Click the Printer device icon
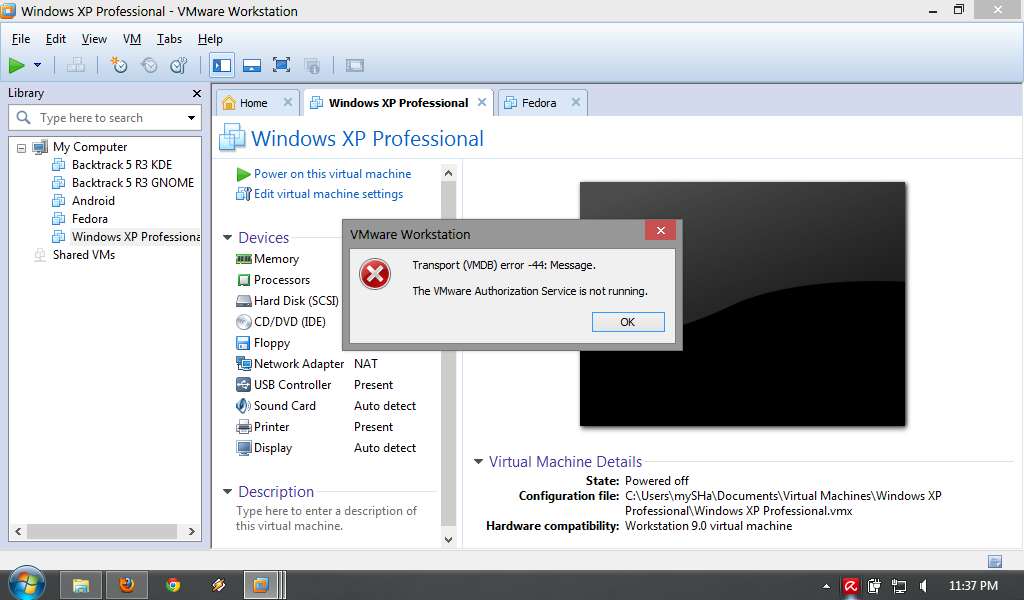Screen dimensions: 1024x600 click(244, 427)
